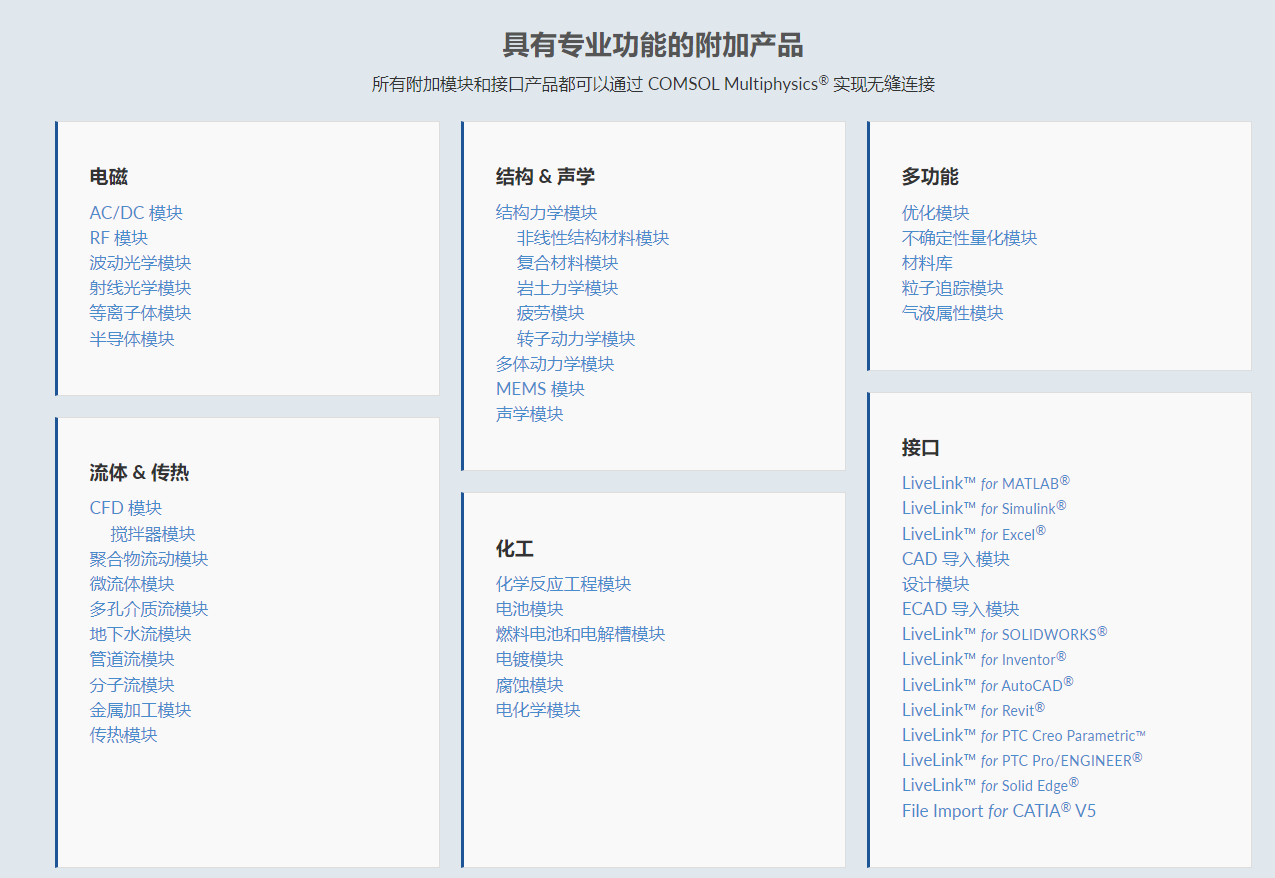Open the 结构力学模块 link
1275x878 pixels.
pyautogui.click(x=547, y=213)
